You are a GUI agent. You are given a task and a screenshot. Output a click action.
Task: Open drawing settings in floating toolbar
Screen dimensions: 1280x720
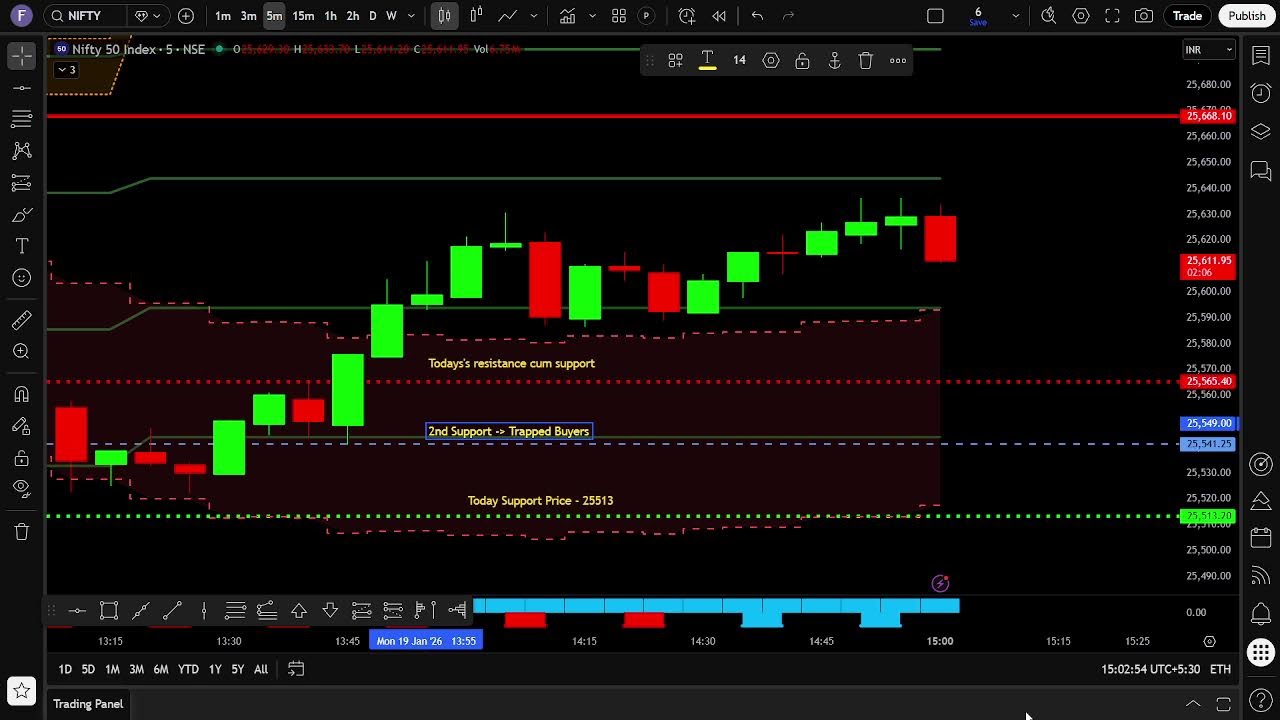(771, 60)
